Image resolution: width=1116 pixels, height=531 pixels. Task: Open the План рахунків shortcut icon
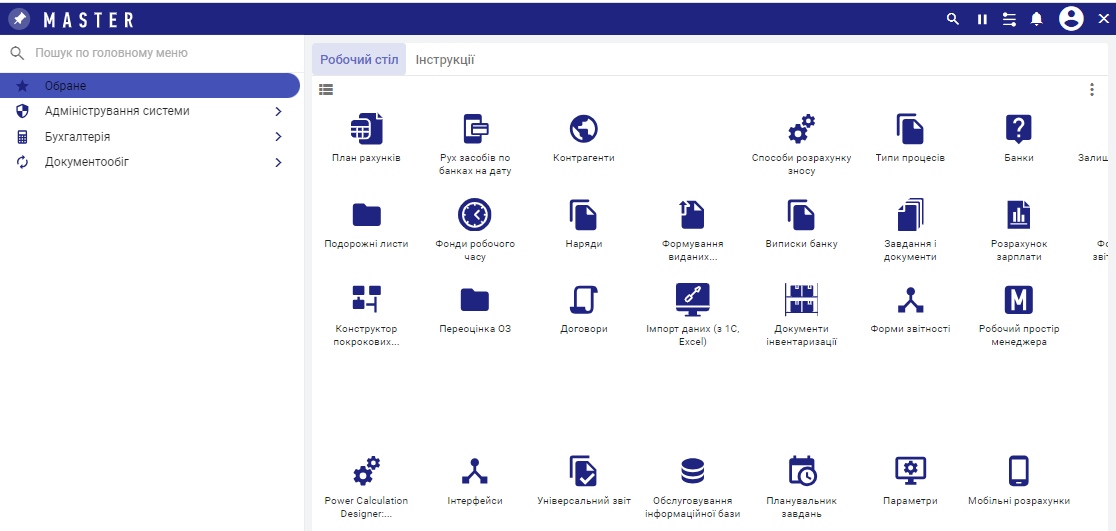366,130
